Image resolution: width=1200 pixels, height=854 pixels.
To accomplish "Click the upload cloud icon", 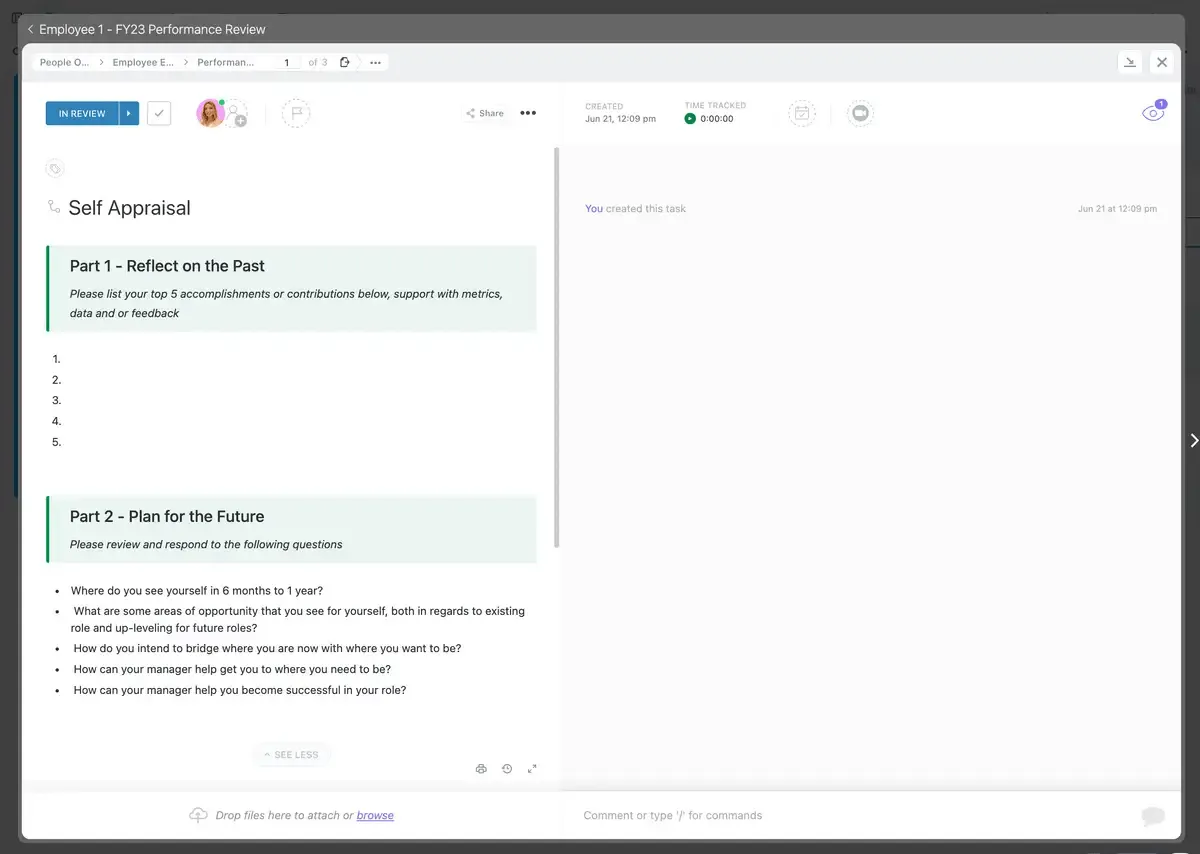I will (x=198, y=815).
